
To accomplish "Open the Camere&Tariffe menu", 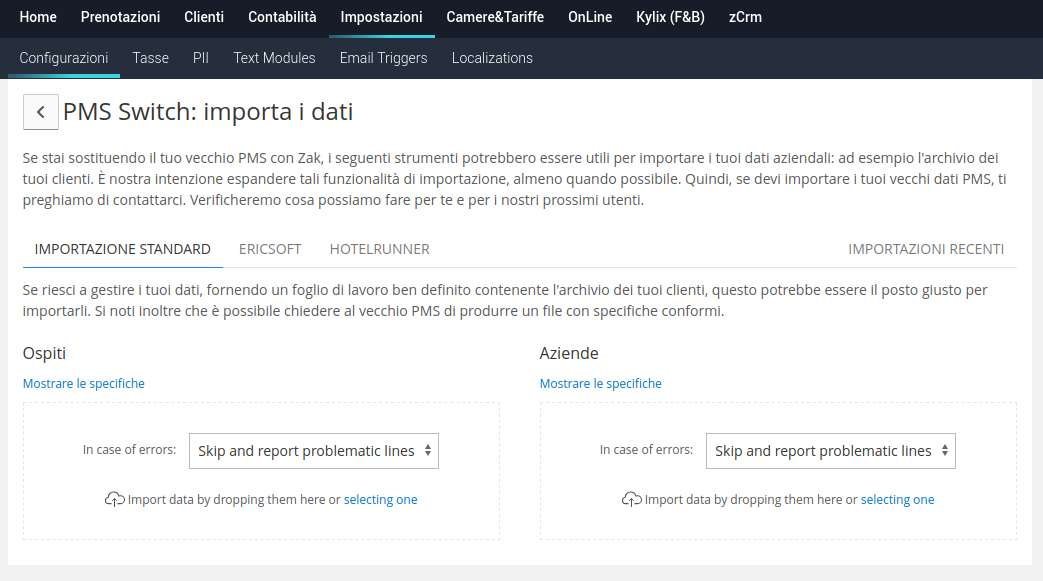I will (x=495, y=17).
